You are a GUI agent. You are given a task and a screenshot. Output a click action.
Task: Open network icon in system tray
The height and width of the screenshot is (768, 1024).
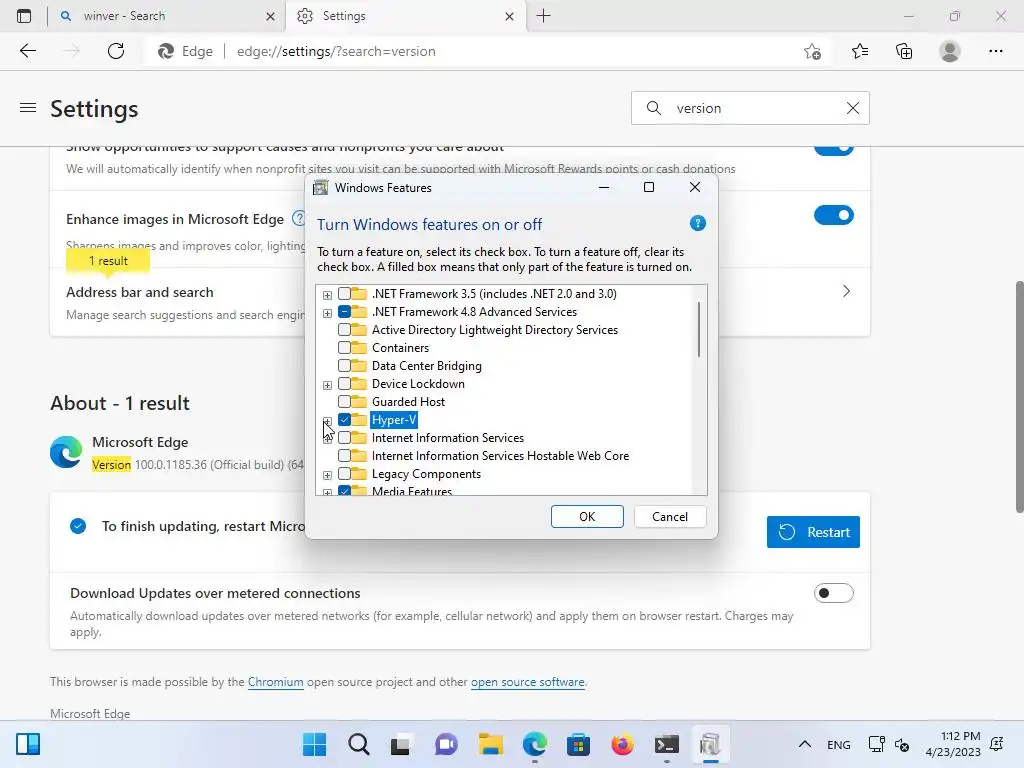[876, 744]
